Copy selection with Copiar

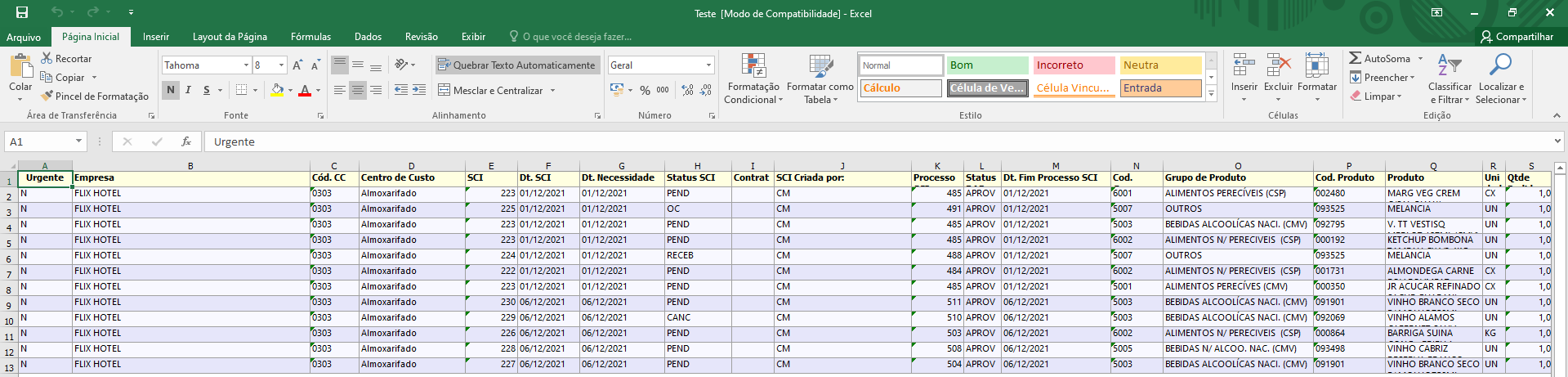click(x=69, y=78)
